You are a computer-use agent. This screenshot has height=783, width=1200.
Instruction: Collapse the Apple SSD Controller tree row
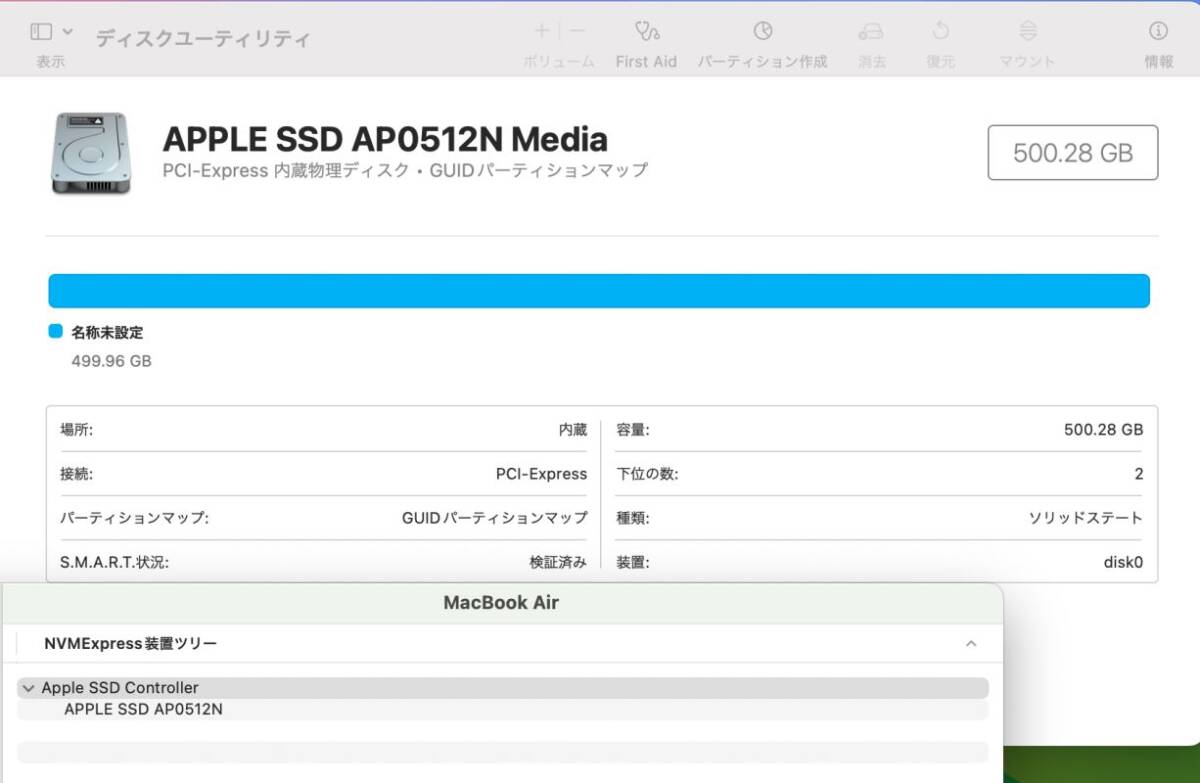pos(28,688)
